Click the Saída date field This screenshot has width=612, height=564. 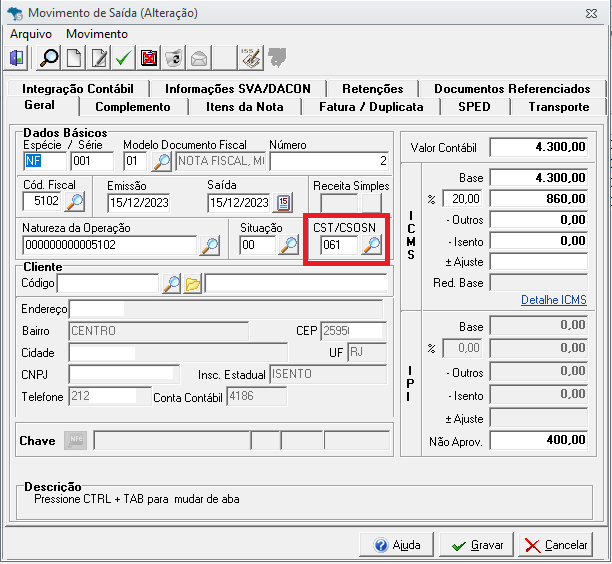[x=239, y=203]
